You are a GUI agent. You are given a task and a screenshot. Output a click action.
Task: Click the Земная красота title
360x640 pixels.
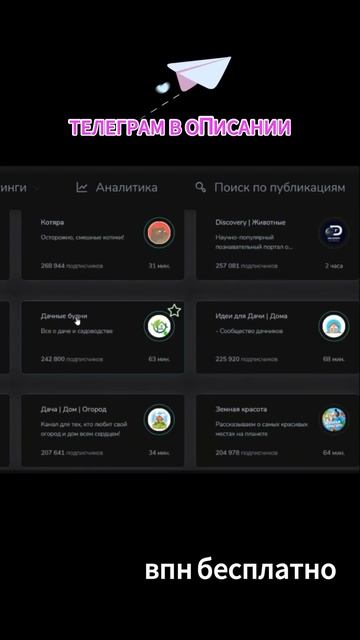coord(241,409)
